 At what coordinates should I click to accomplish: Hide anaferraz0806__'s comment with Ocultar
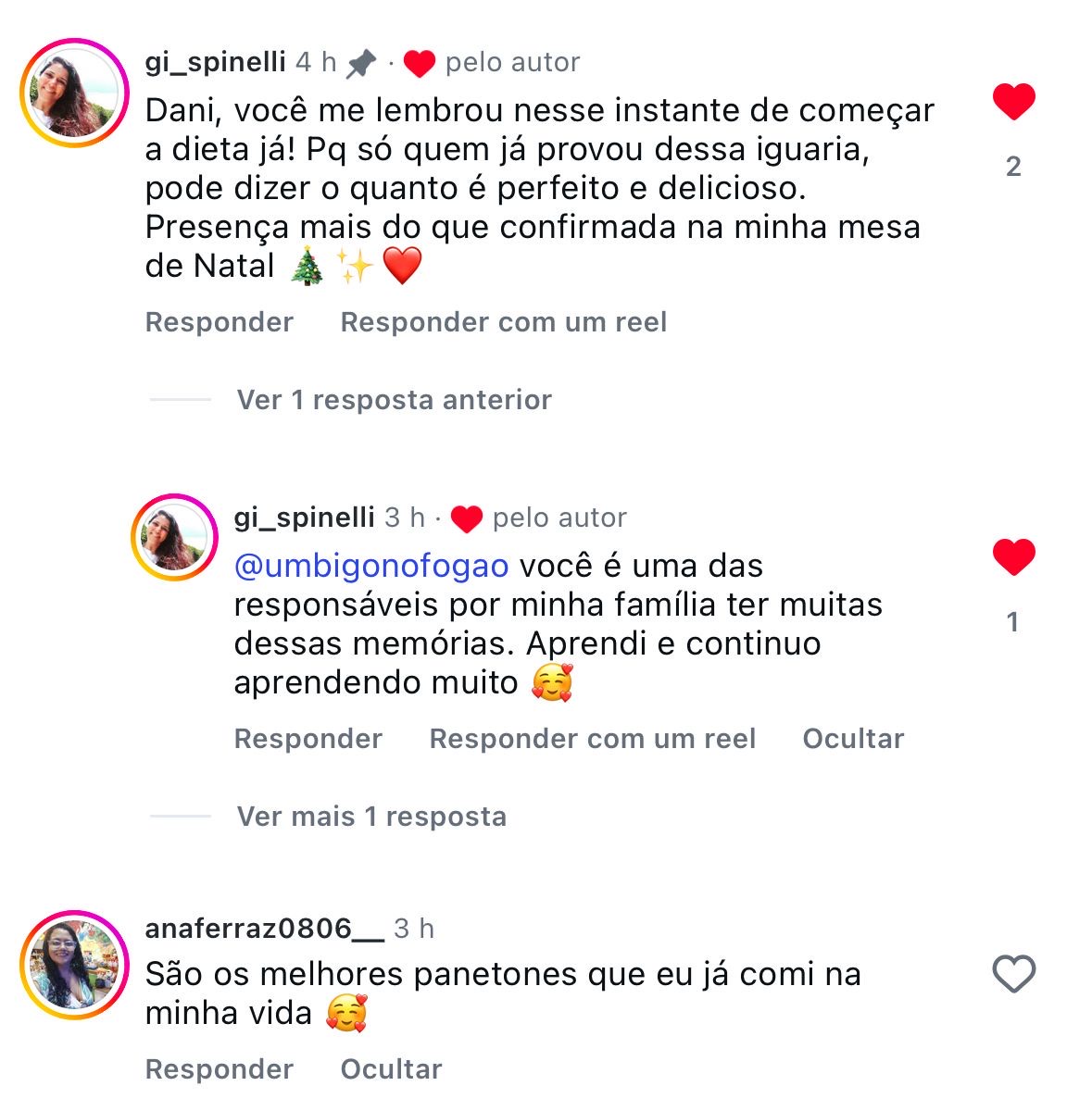[391, 1069]
